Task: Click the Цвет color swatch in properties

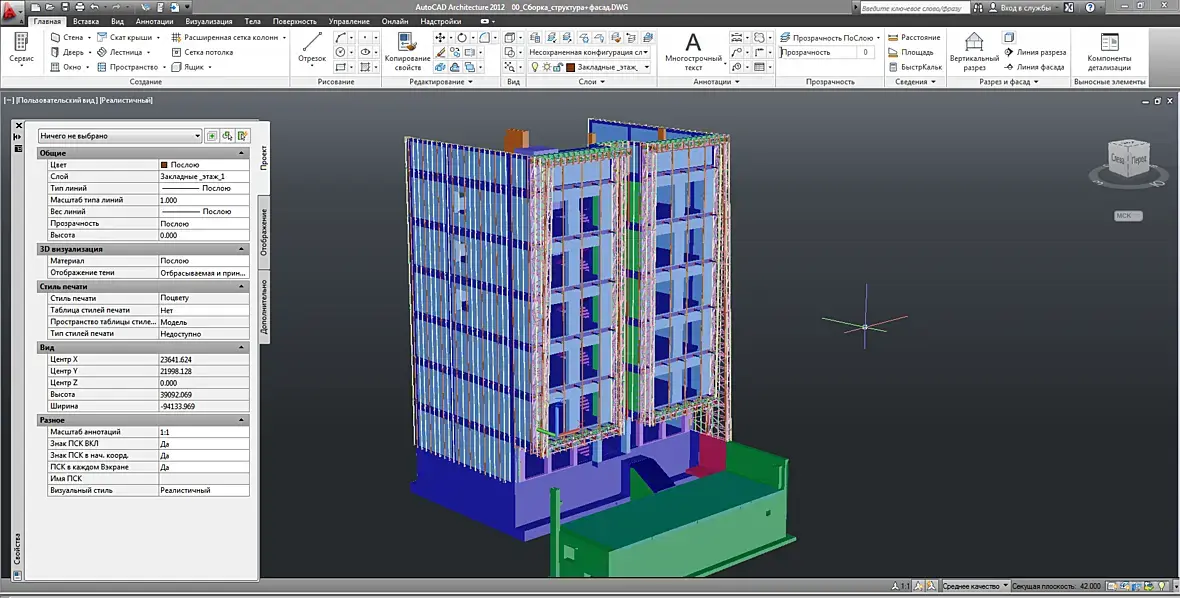Action: coord(165,164)
